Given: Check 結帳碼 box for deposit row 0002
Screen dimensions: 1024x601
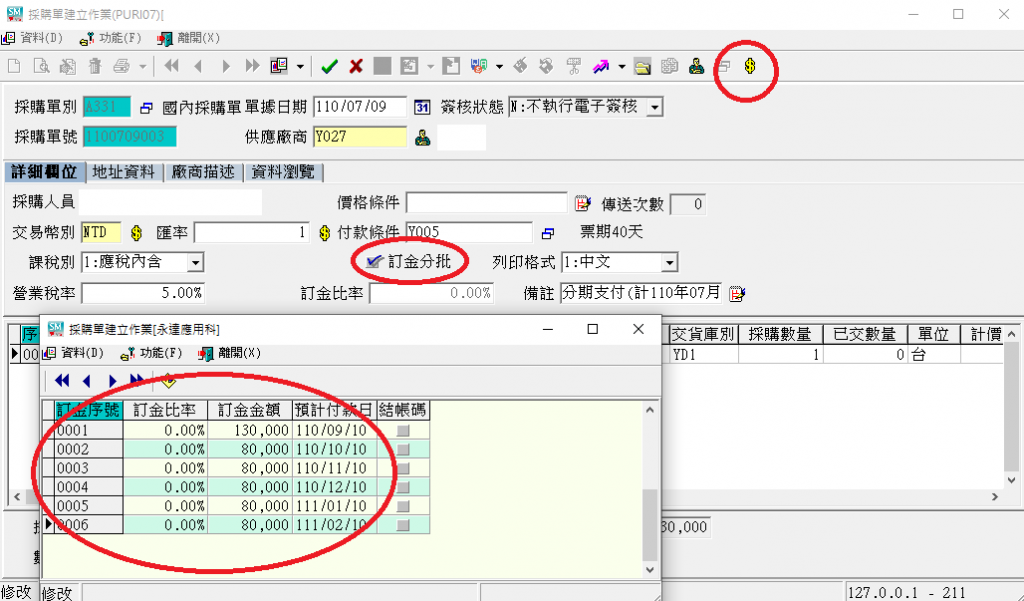Looking at the screenshot, I should 403,449.
